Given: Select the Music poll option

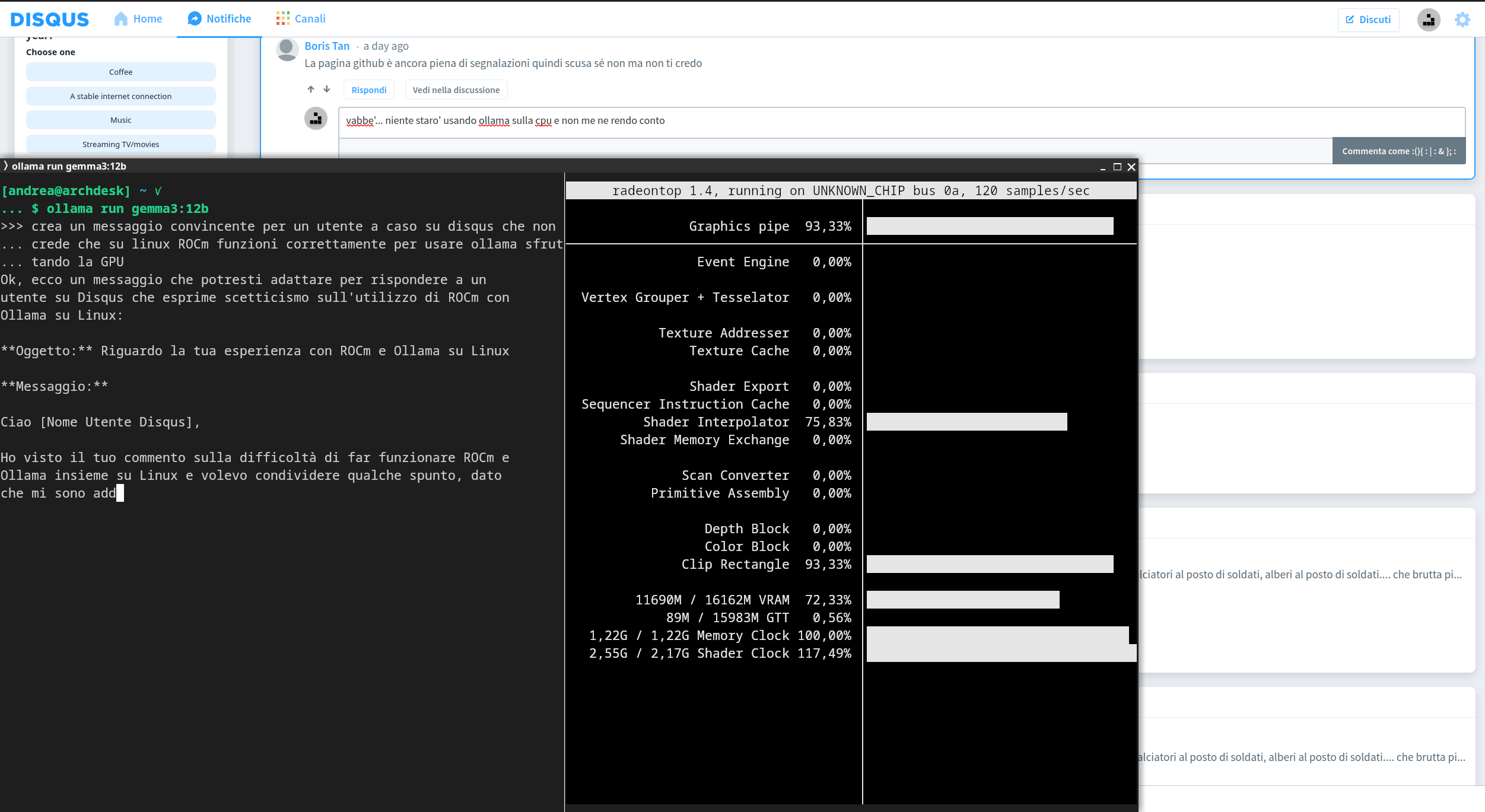Looking at the screenshot, I should coord(121,120).
